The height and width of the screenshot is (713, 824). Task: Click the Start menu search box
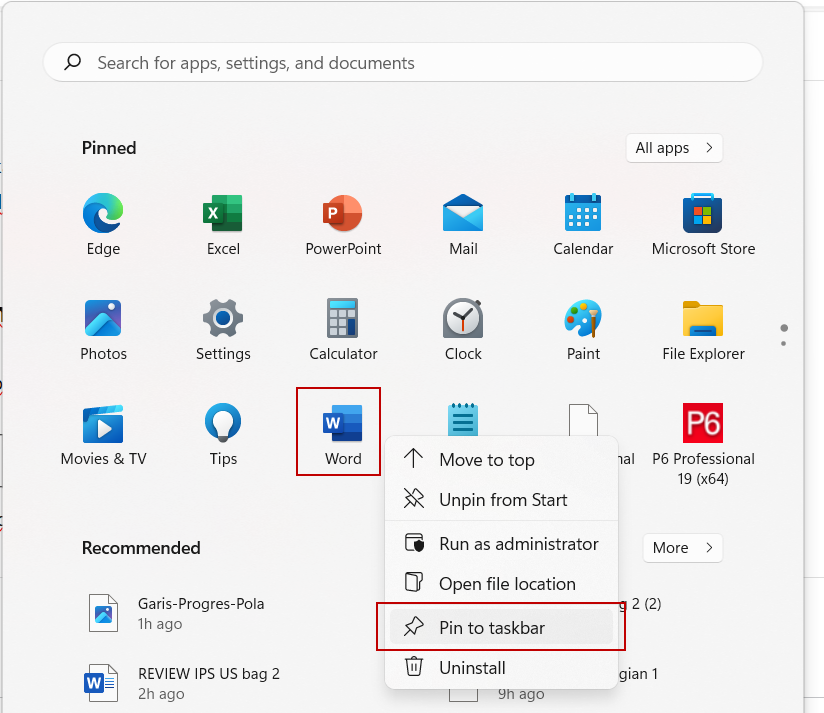click(403, 63)
